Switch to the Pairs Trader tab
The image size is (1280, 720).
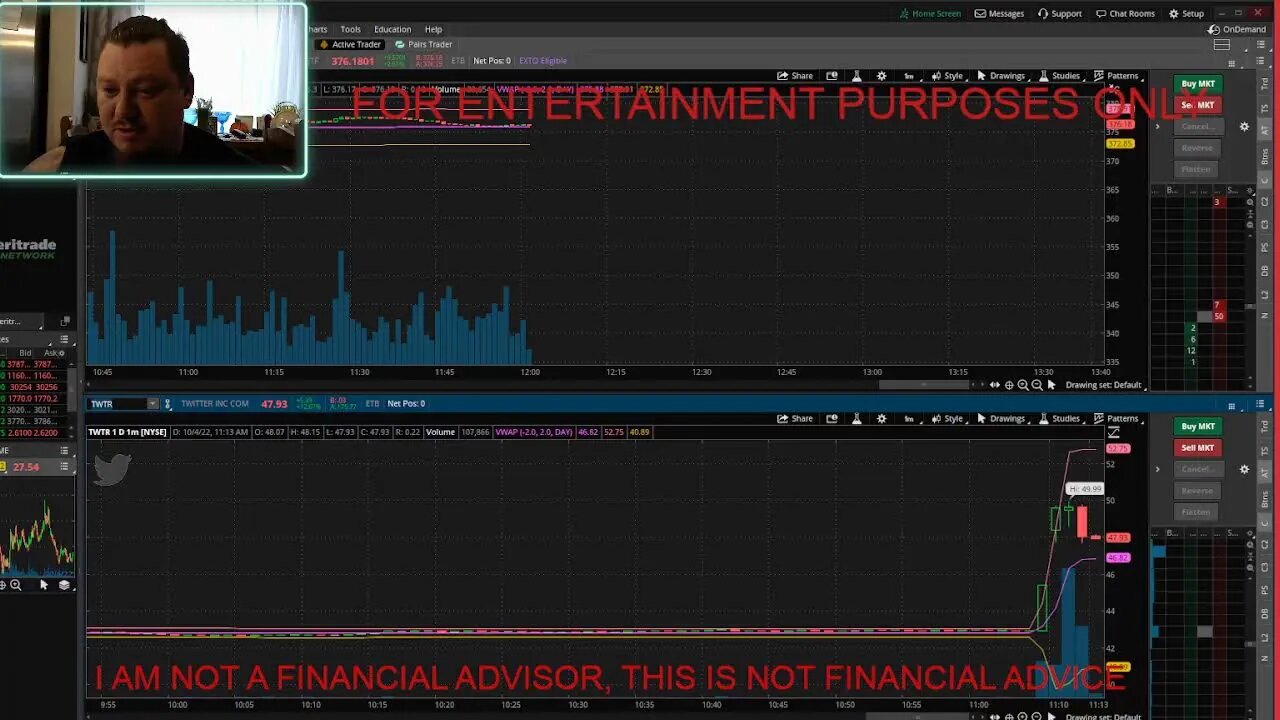424,44
